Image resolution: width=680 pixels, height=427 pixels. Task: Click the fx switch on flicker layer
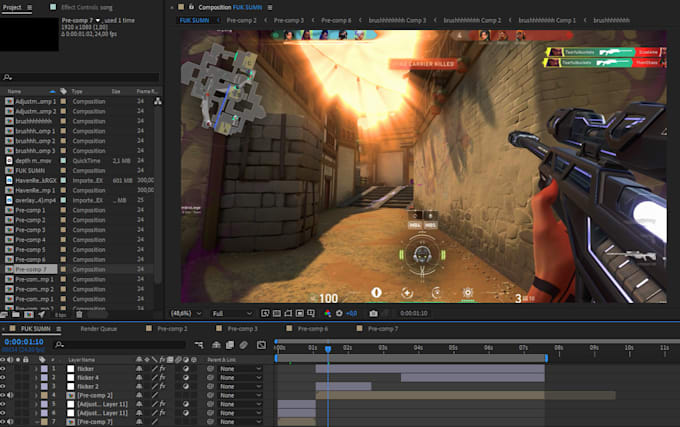coord(163,368)
